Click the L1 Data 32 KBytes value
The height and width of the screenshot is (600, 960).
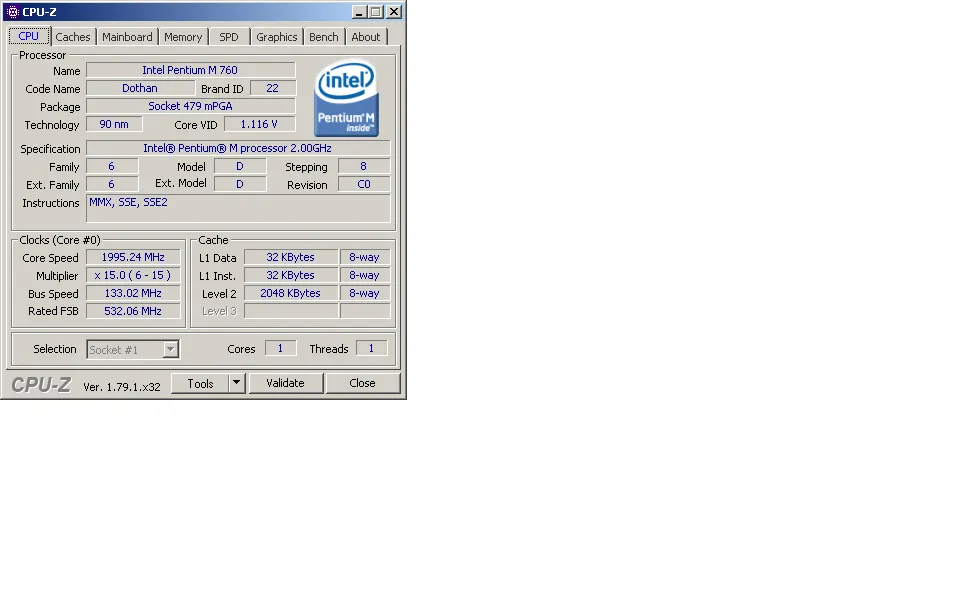pos(291,257)
